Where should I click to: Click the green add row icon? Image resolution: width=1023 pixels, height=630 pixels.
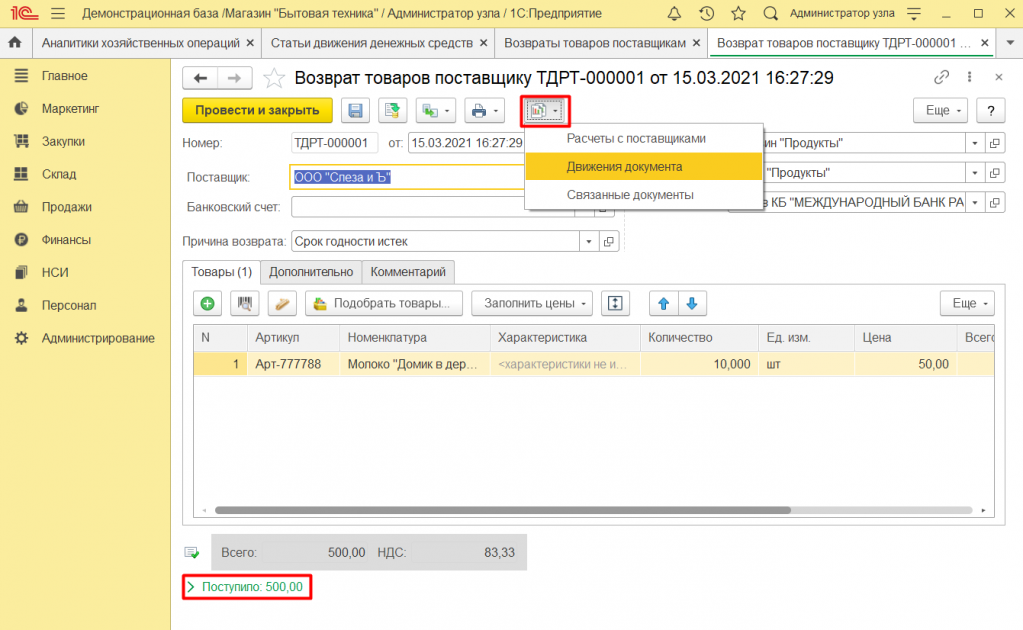pyautogui.click(x=207, y=303)
